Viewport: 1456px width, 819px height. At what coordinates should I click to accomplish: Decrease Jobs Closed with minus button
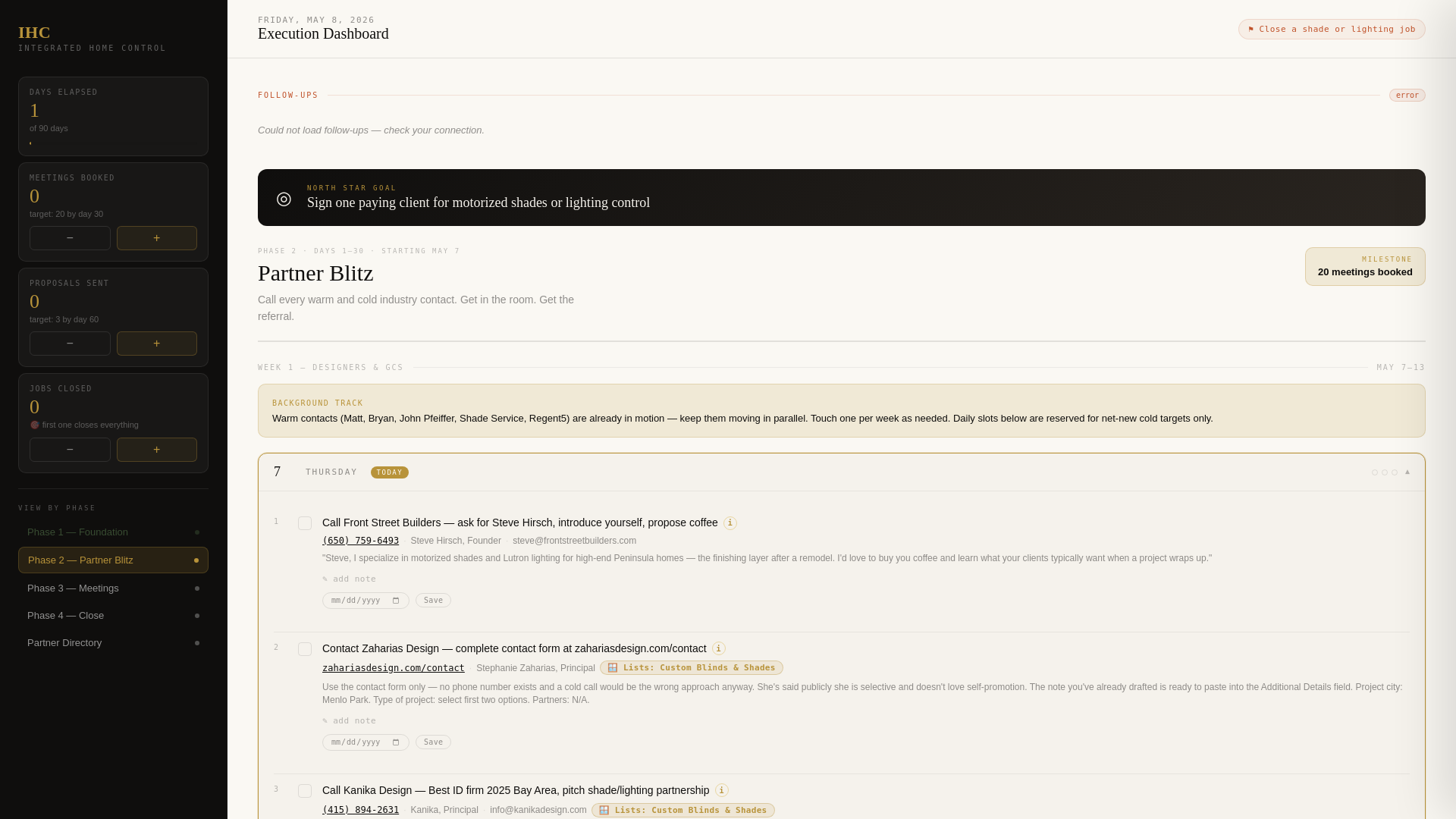pos(70,450)
